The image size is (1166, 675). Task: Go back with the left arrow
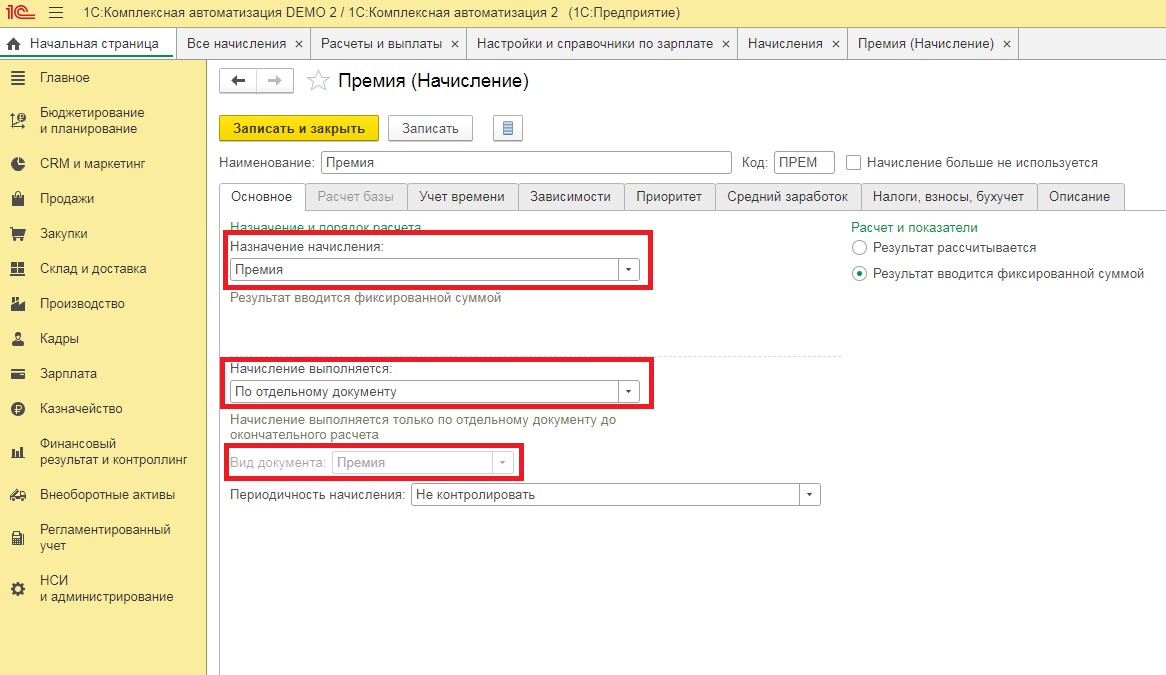pyautogui.click(x=238, y=81)
